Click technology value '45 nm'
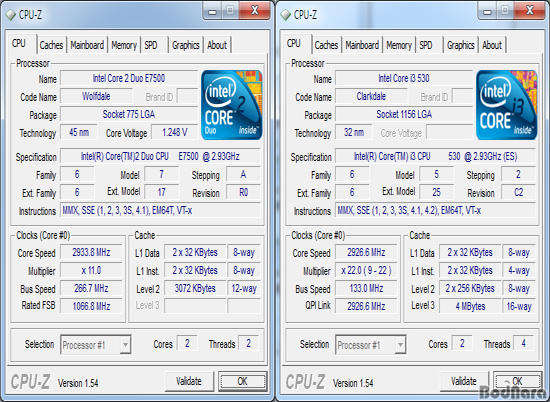Viewport: 550px width, 402px height. [x=79, y=132]
